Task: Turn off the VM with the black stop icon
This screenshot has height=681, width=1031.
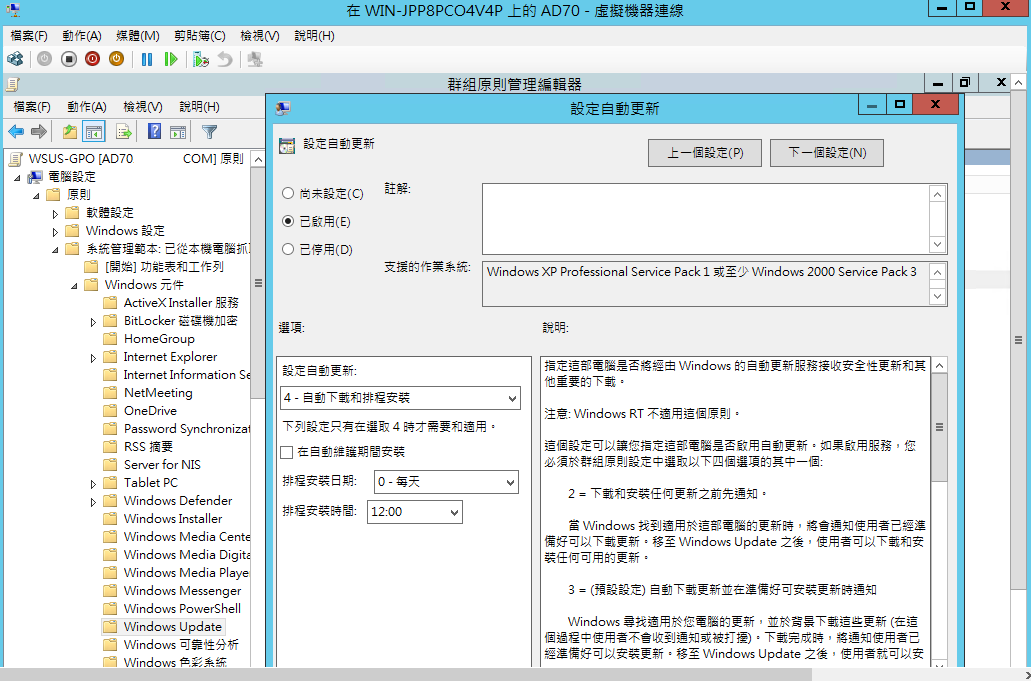Action: [x=68, y=59]
